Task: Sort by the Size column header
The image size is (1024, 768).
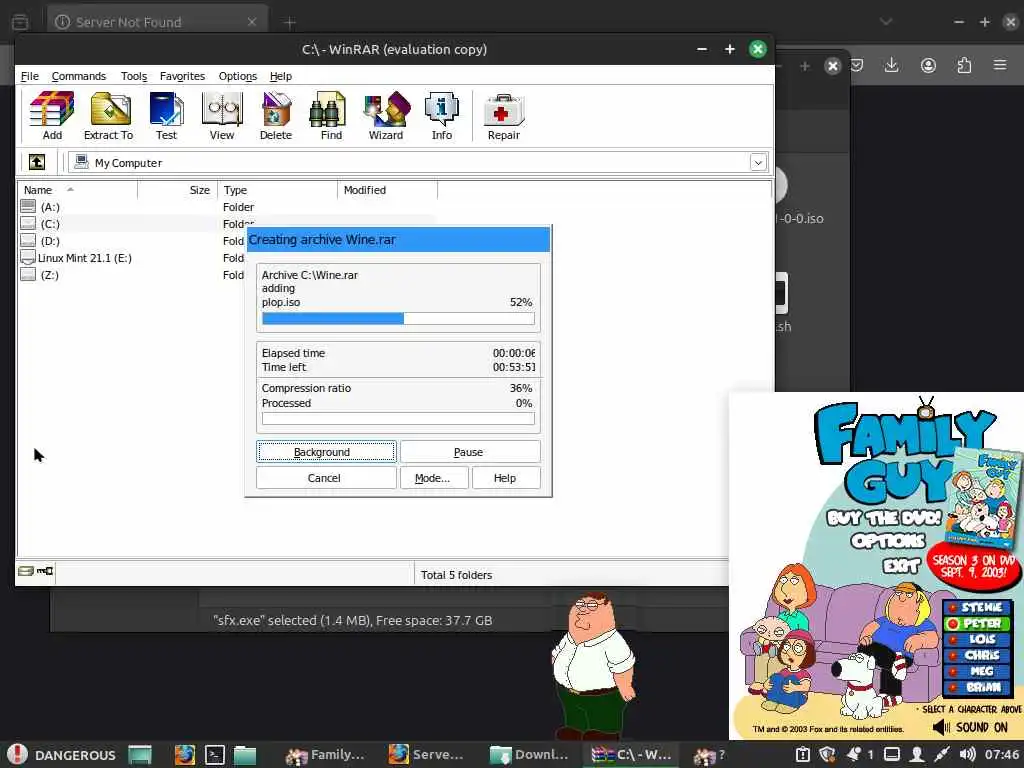Action: tap(177, 190)
